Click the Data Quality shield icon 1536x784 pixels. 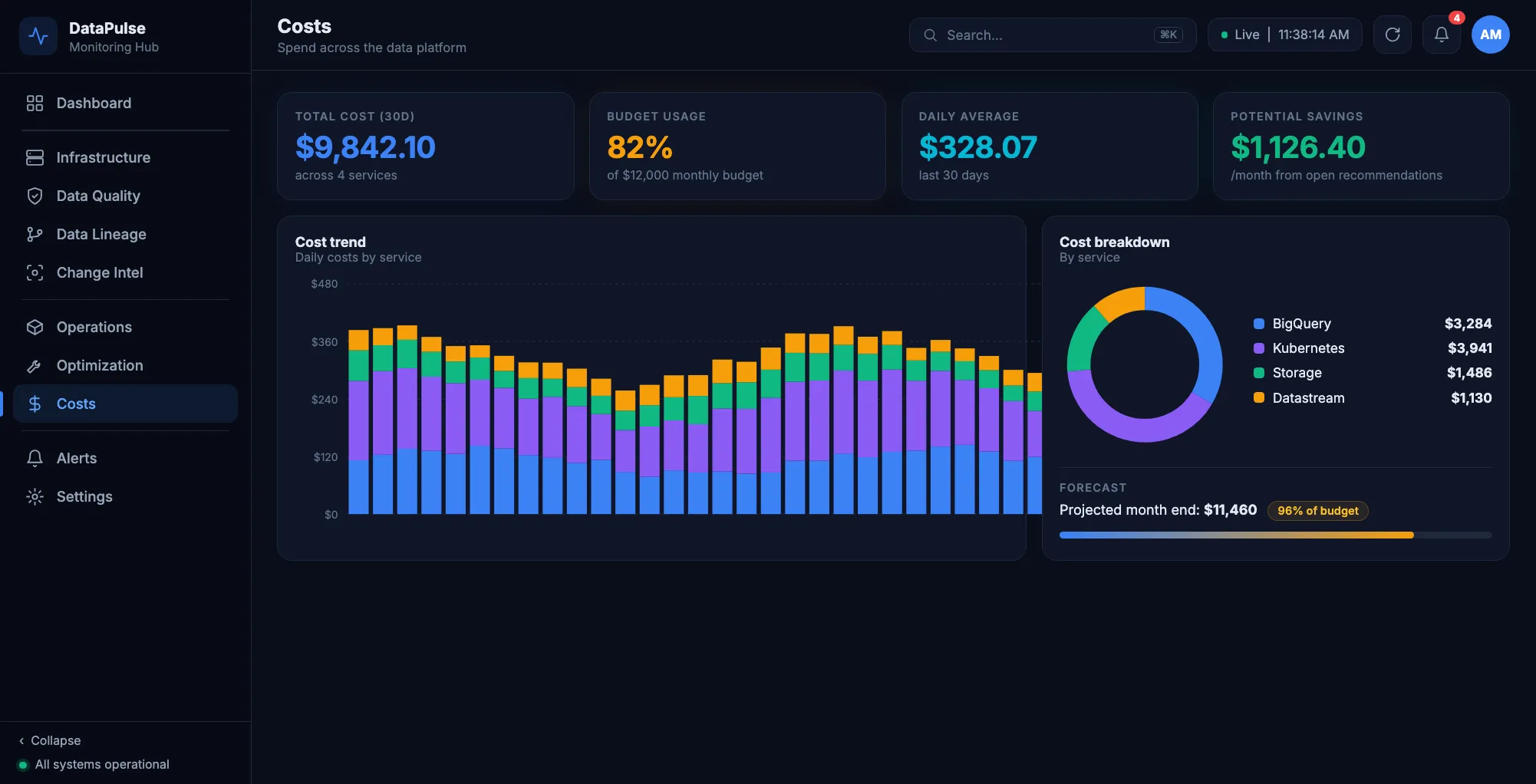coord(35,196)
